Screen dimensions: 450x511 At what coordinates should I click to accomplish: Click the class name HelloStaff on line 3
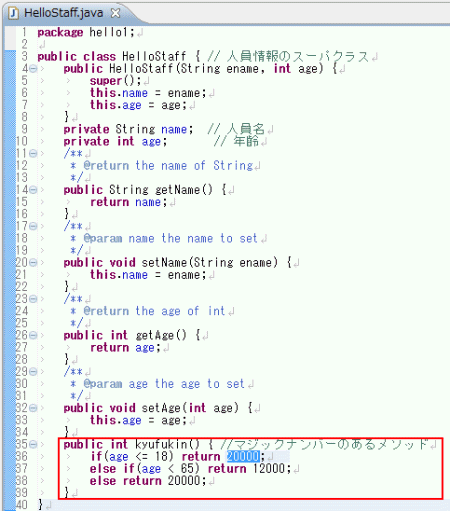point(154,56)
